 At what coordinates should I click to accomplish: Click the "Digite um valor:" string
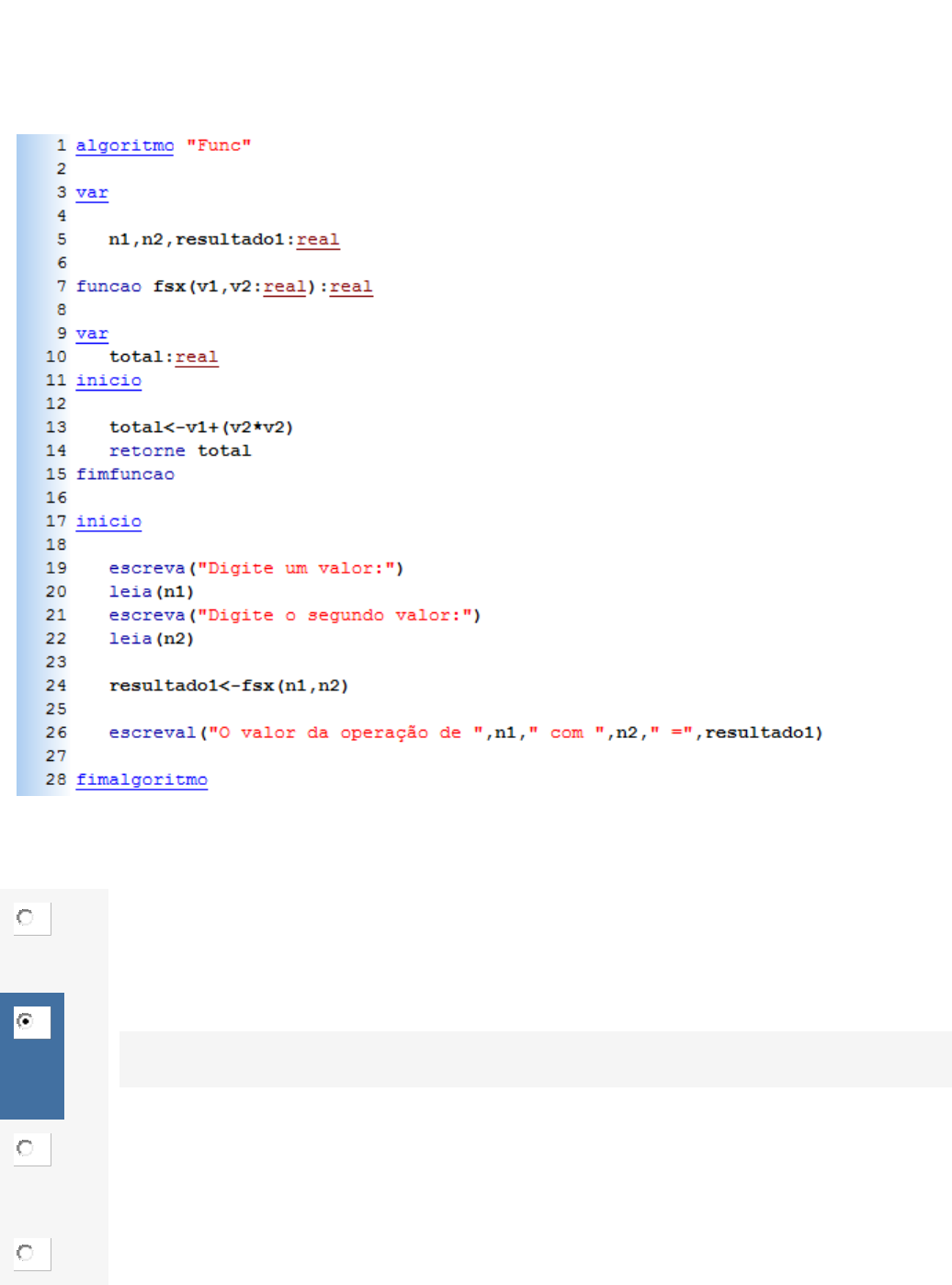[x=300, y=568]
